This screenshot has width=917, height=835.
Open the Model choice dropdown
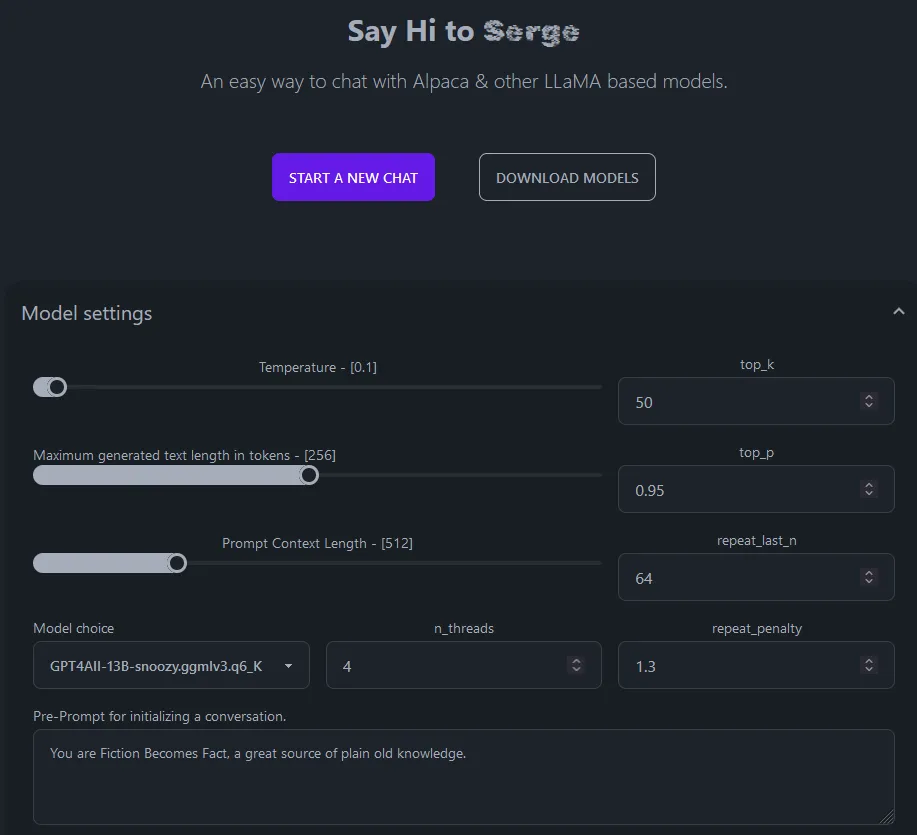tap(288, 665)
